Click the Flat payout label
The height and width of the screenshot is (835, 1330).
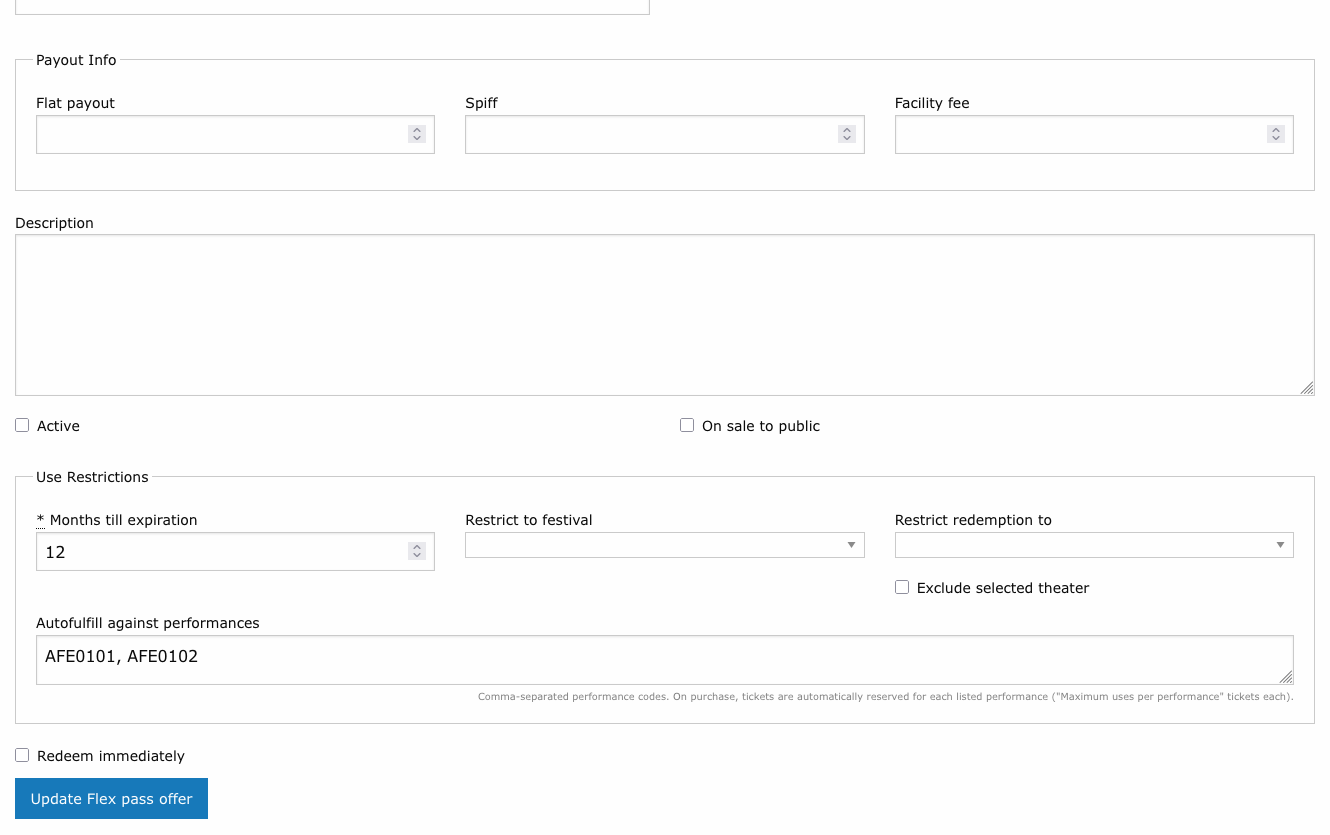click(x=75, y=103)
